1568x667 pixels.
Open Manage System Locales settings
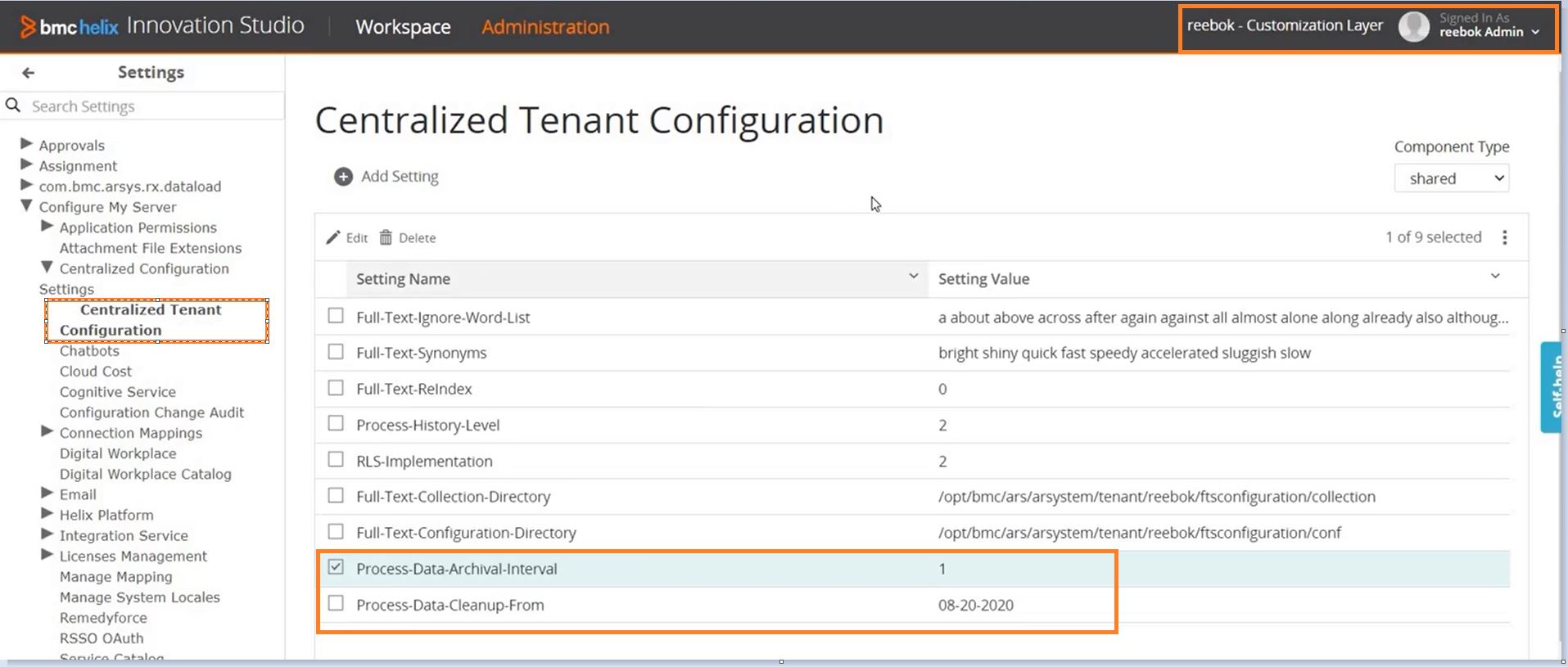pos(140,597)
